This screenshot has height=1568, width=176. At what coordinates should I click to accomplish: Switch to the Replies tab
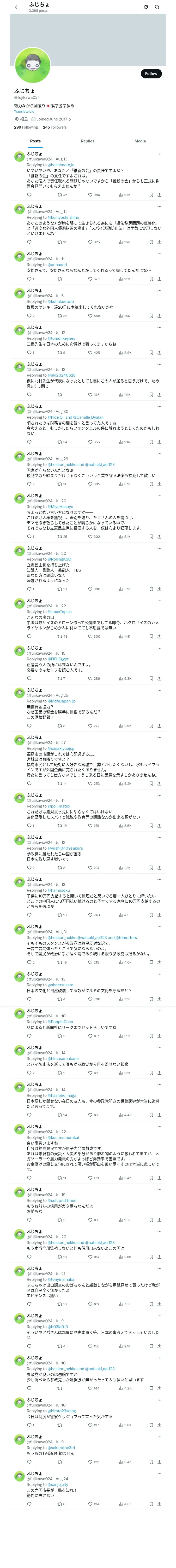pos(87,141)
